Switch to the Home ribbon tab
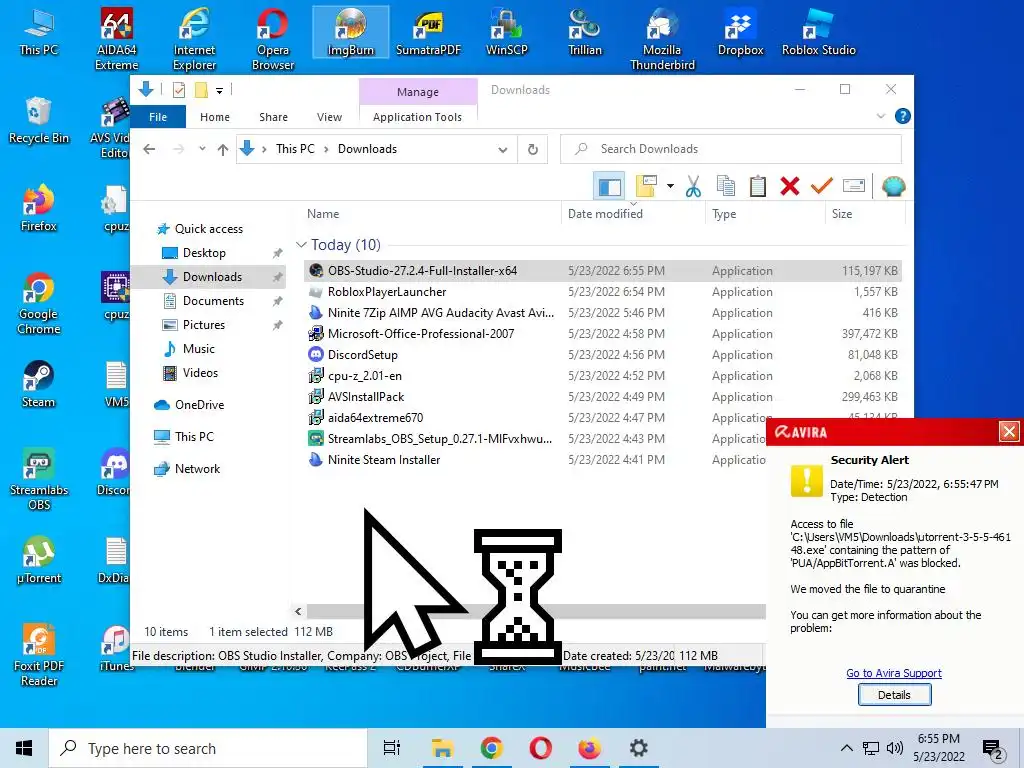This screenshot has height=768, width=1024. 215,117
